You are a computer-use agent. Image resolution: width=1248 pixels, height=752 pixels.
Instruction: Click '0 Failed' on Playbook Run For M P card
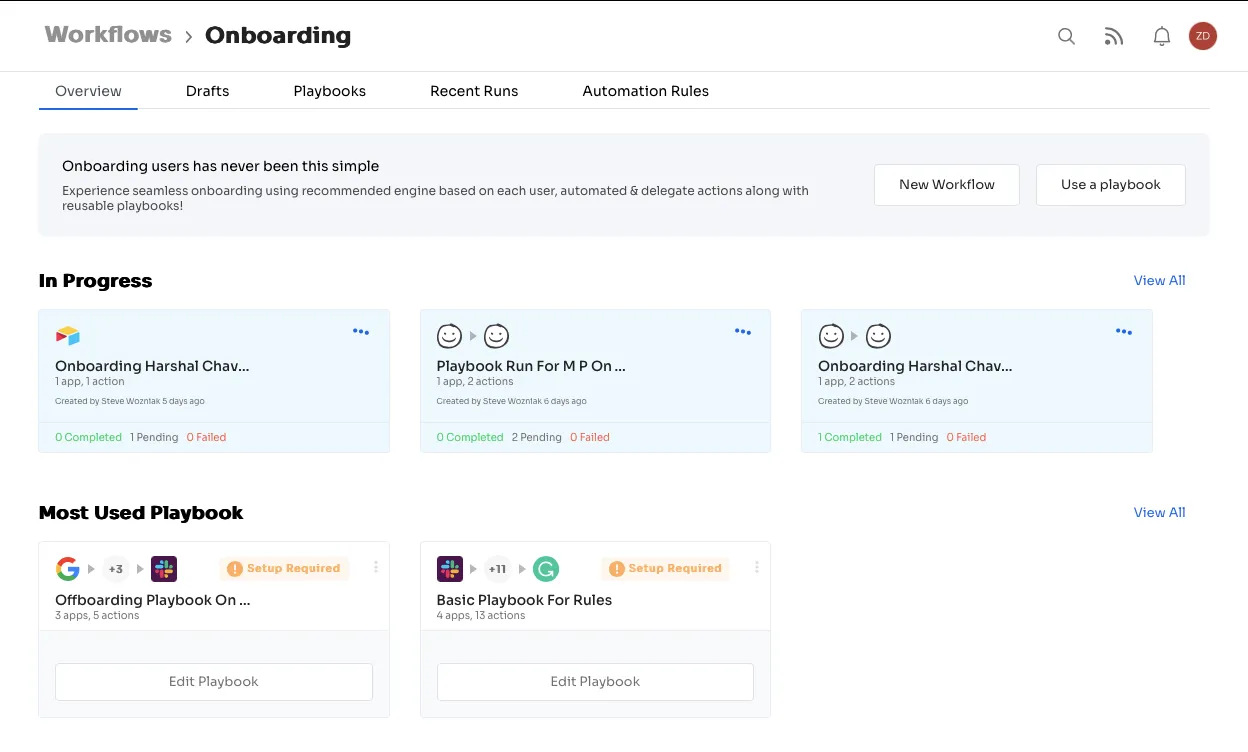(590, 437)
